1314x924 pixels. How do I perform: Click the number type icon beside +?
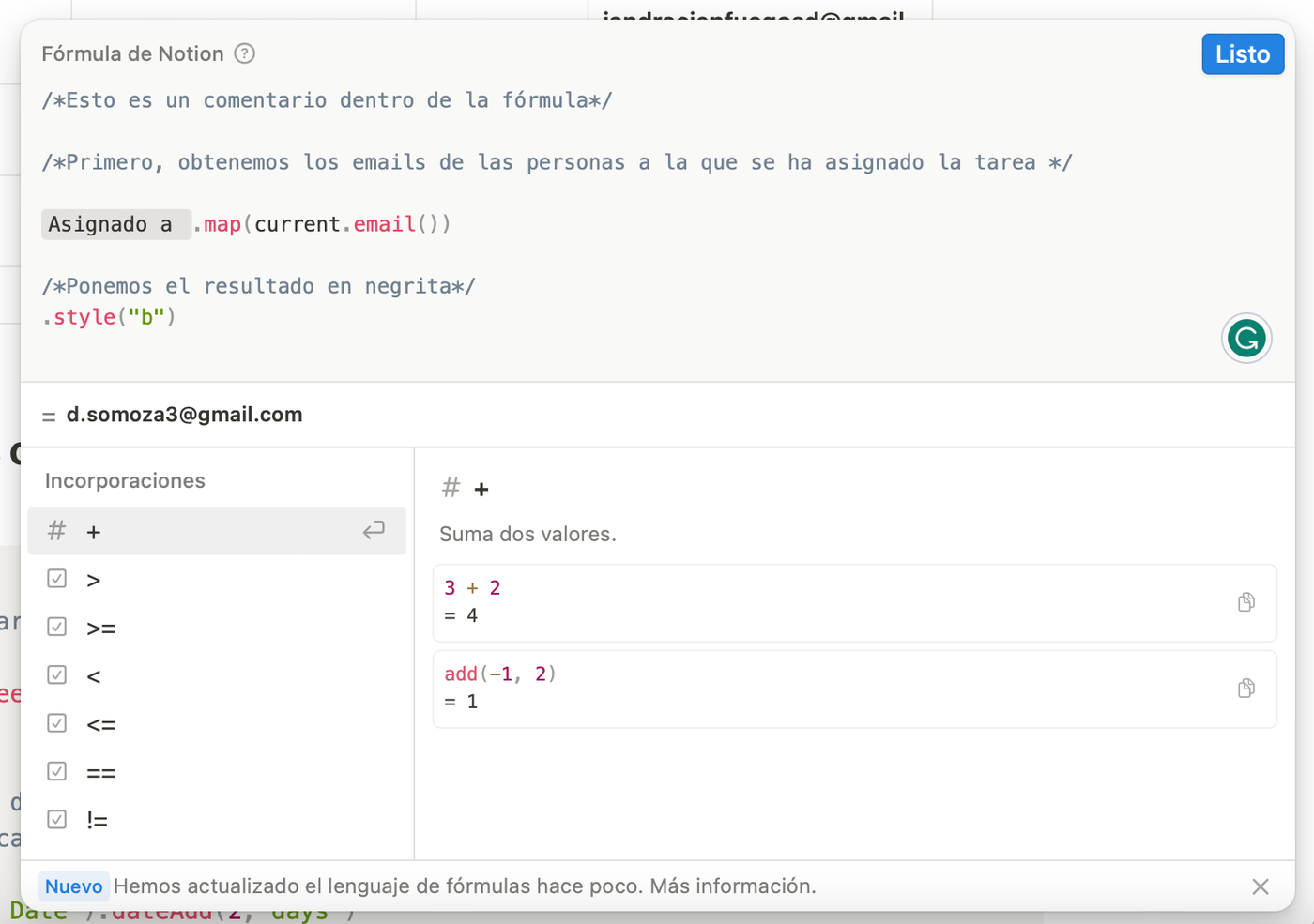56,531
